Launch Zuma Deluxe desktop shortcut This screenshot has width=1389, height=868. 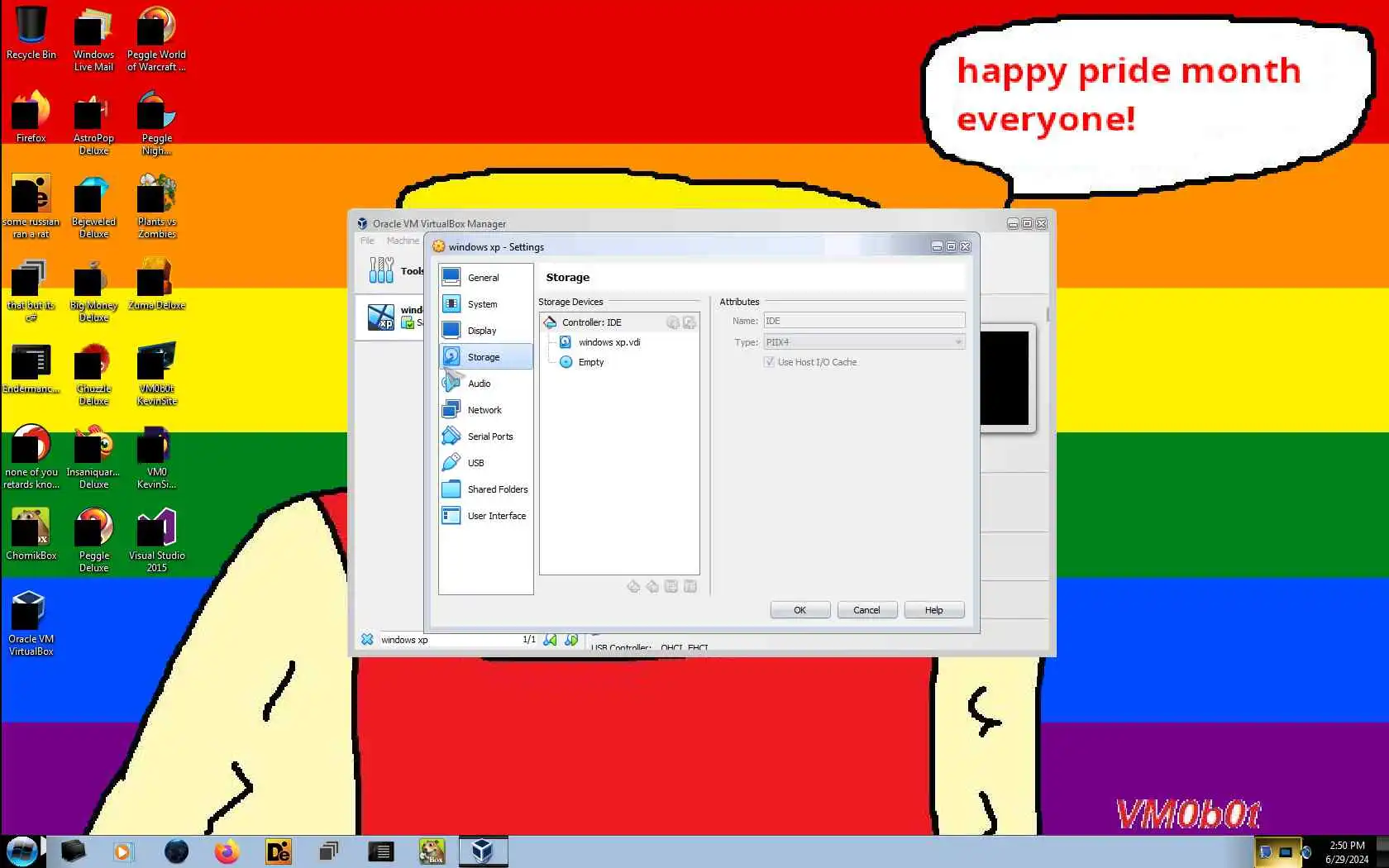[156, 284]
